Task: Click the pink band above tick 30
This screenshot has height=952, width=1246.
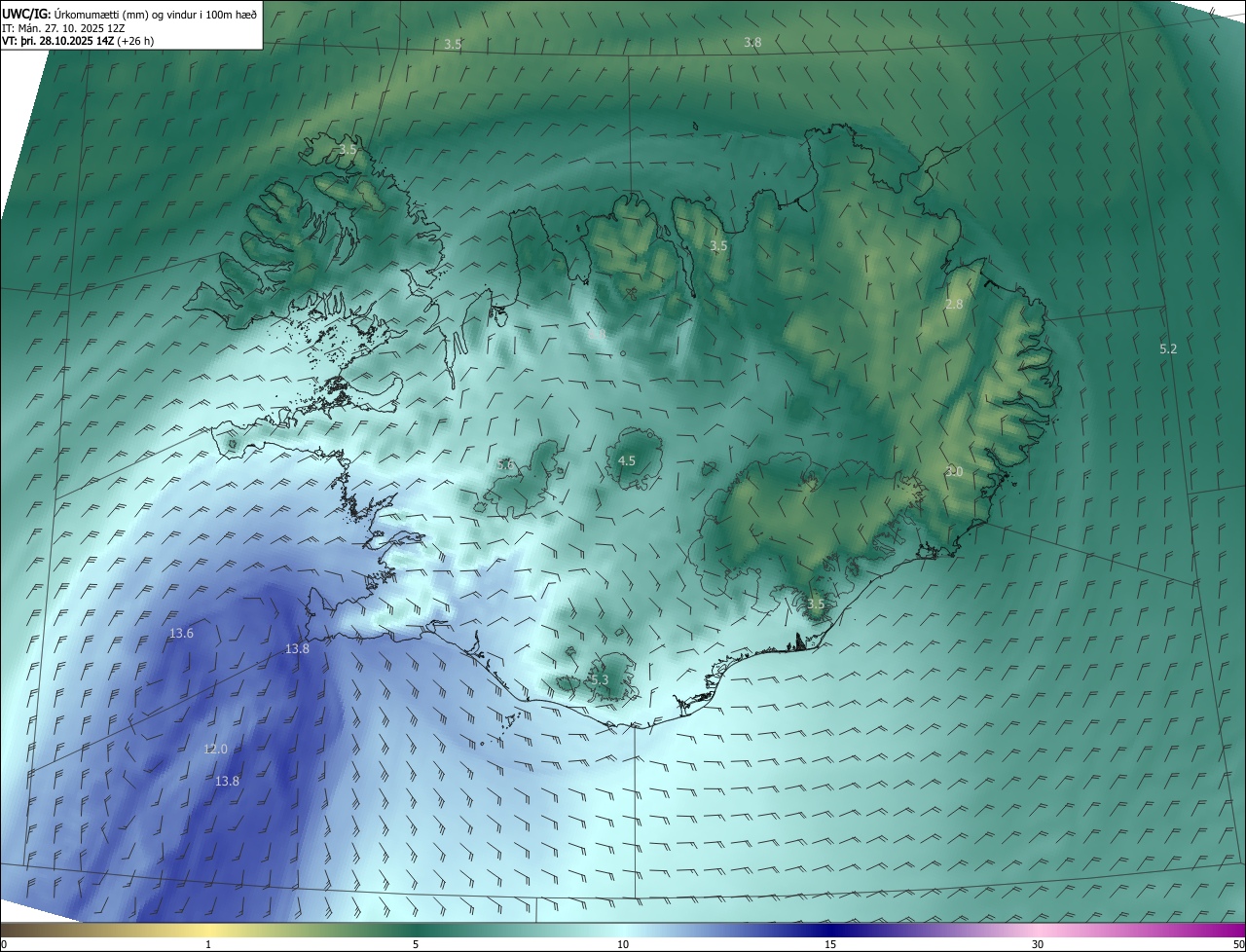Action: point(1038,929)
